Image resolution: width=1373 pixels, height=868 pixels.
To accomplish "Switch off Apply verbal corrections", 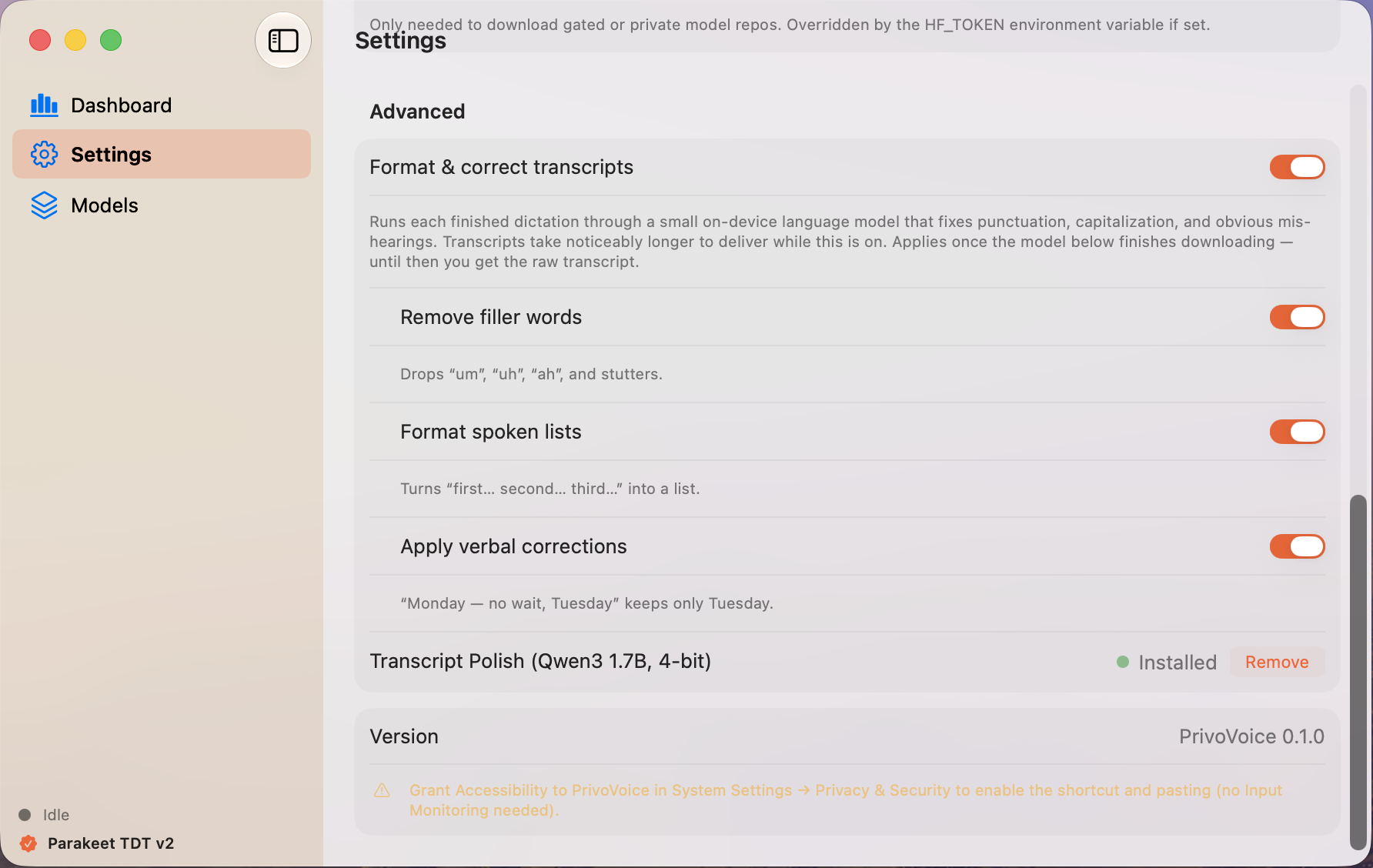I will pyautogui.click(x=1297, y=546).
